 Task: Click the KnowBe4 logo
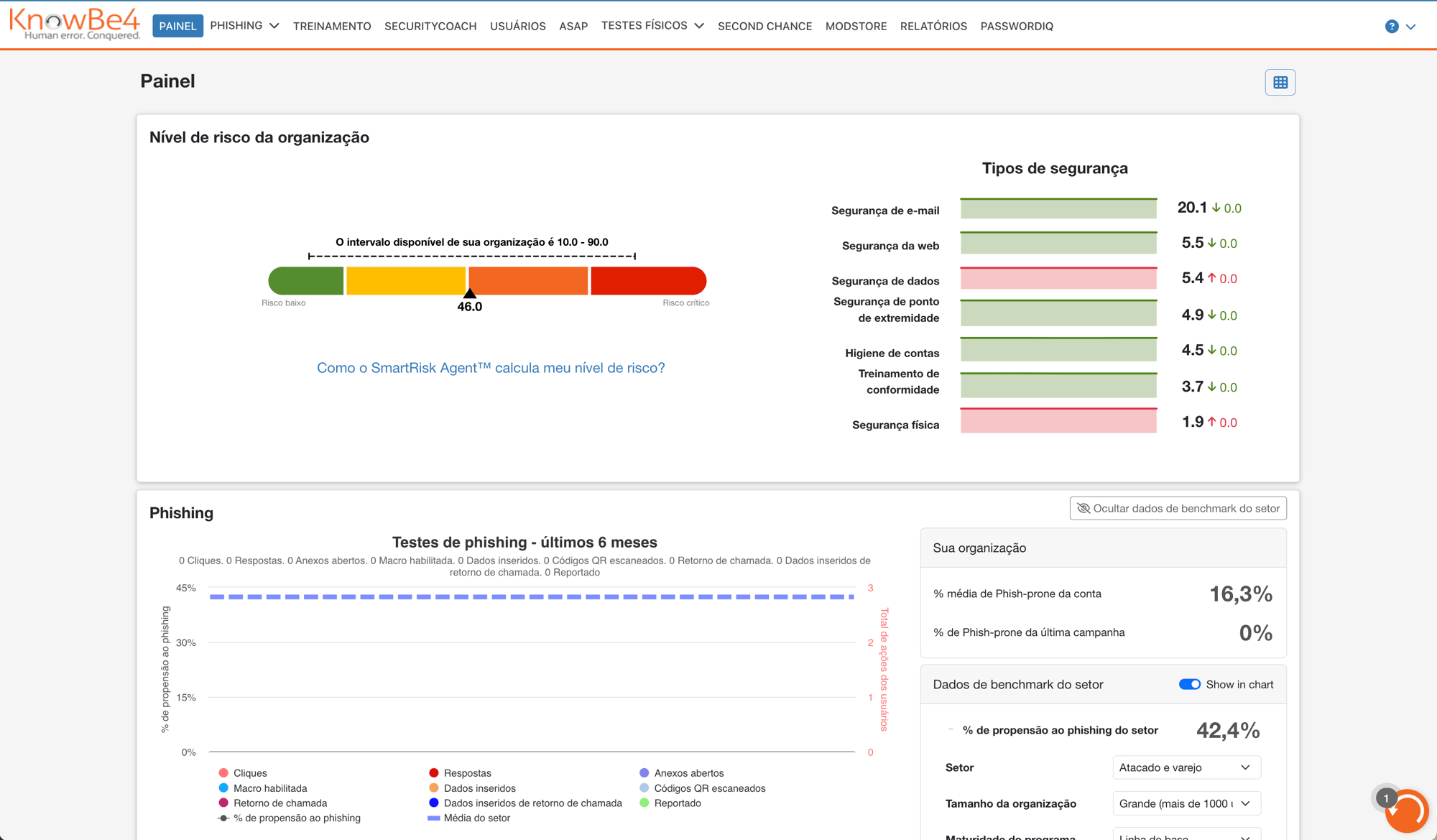pyautogui.click(x=75, y=24)
